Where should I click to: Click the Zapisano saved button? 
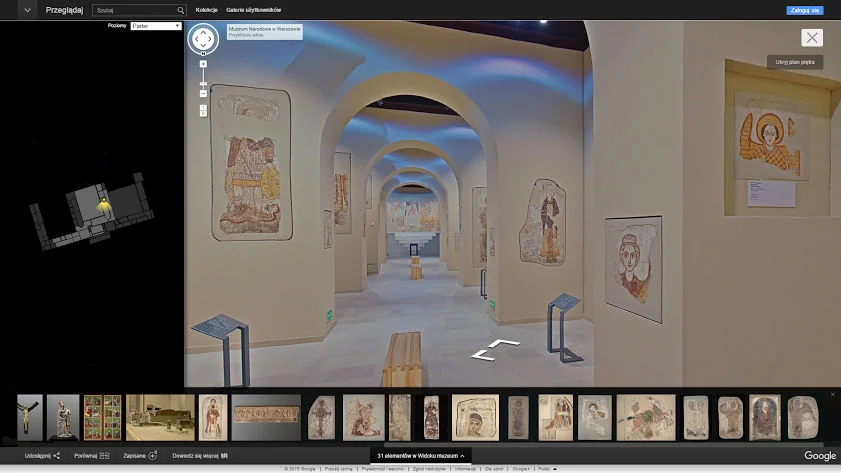[140, 456]
